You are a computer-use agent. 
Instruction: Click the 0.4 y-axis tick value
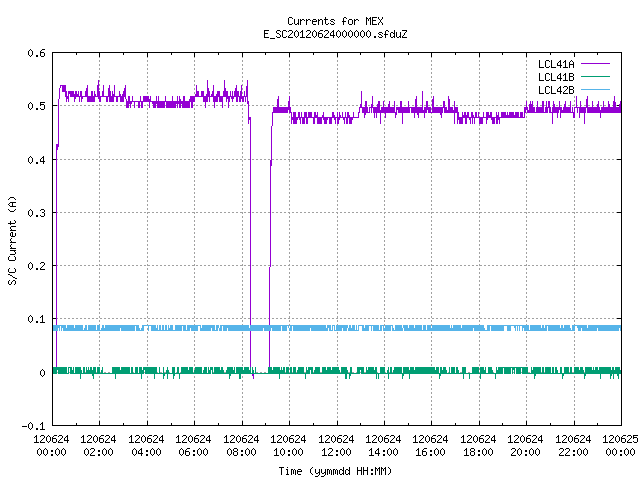click(x=36, y=160)
